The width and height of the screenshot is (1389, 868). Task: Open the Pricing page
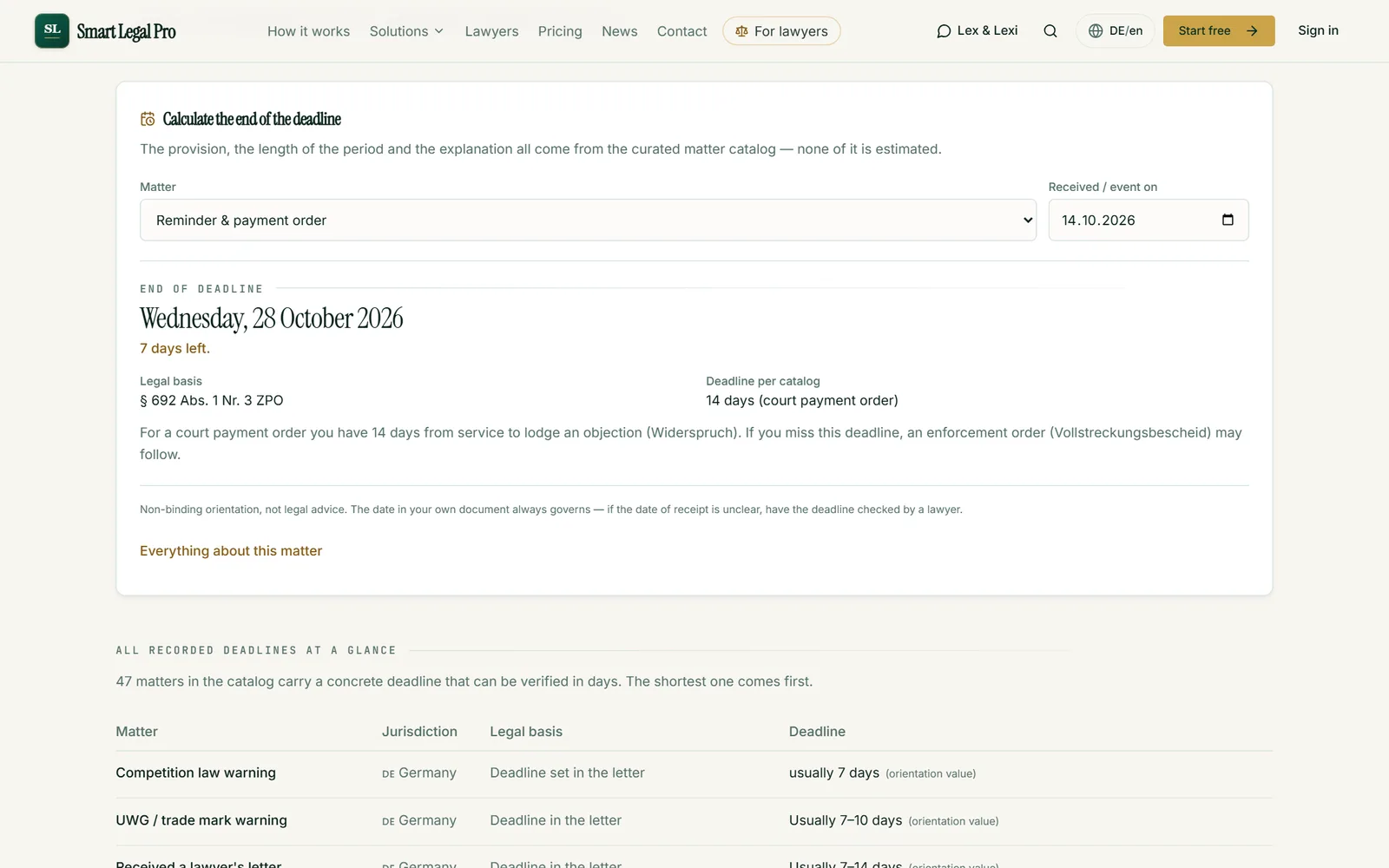(x=560, y=31)
